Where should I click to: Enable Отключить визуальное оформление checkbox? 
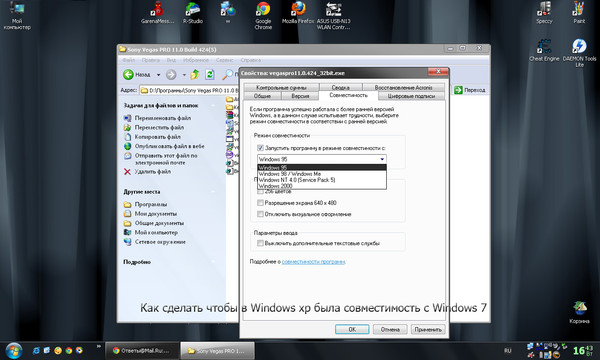tap(260, 214)
